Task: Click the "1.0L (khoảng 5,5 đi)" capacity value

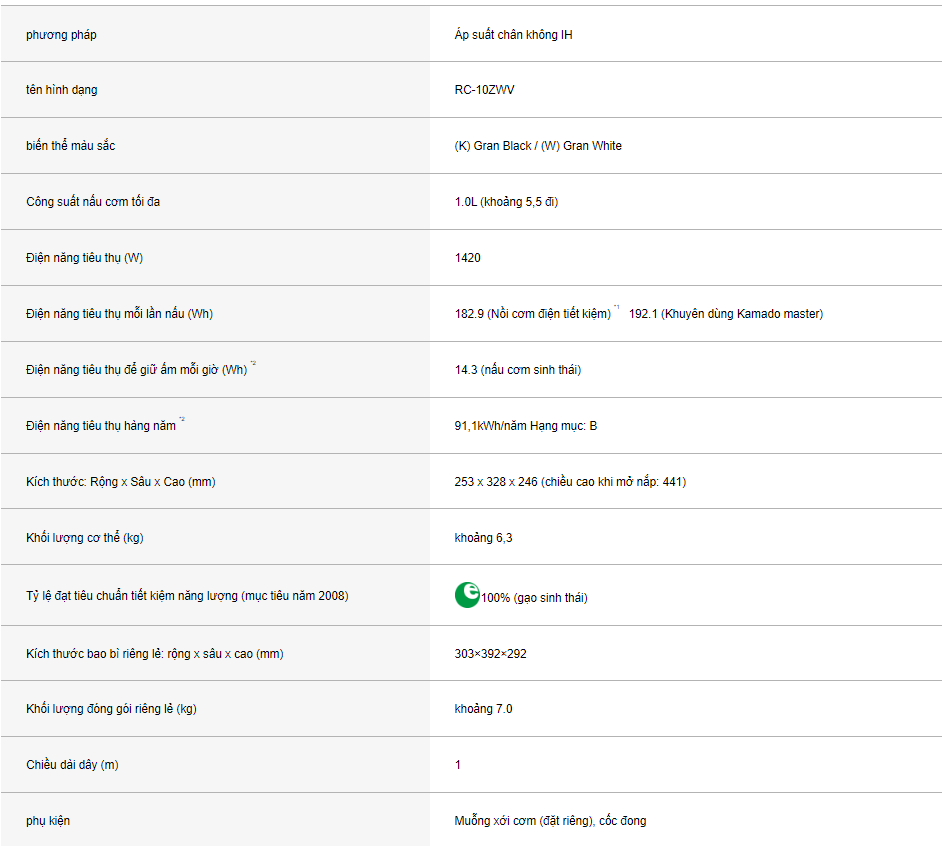Action: click(x=506, y=202)
